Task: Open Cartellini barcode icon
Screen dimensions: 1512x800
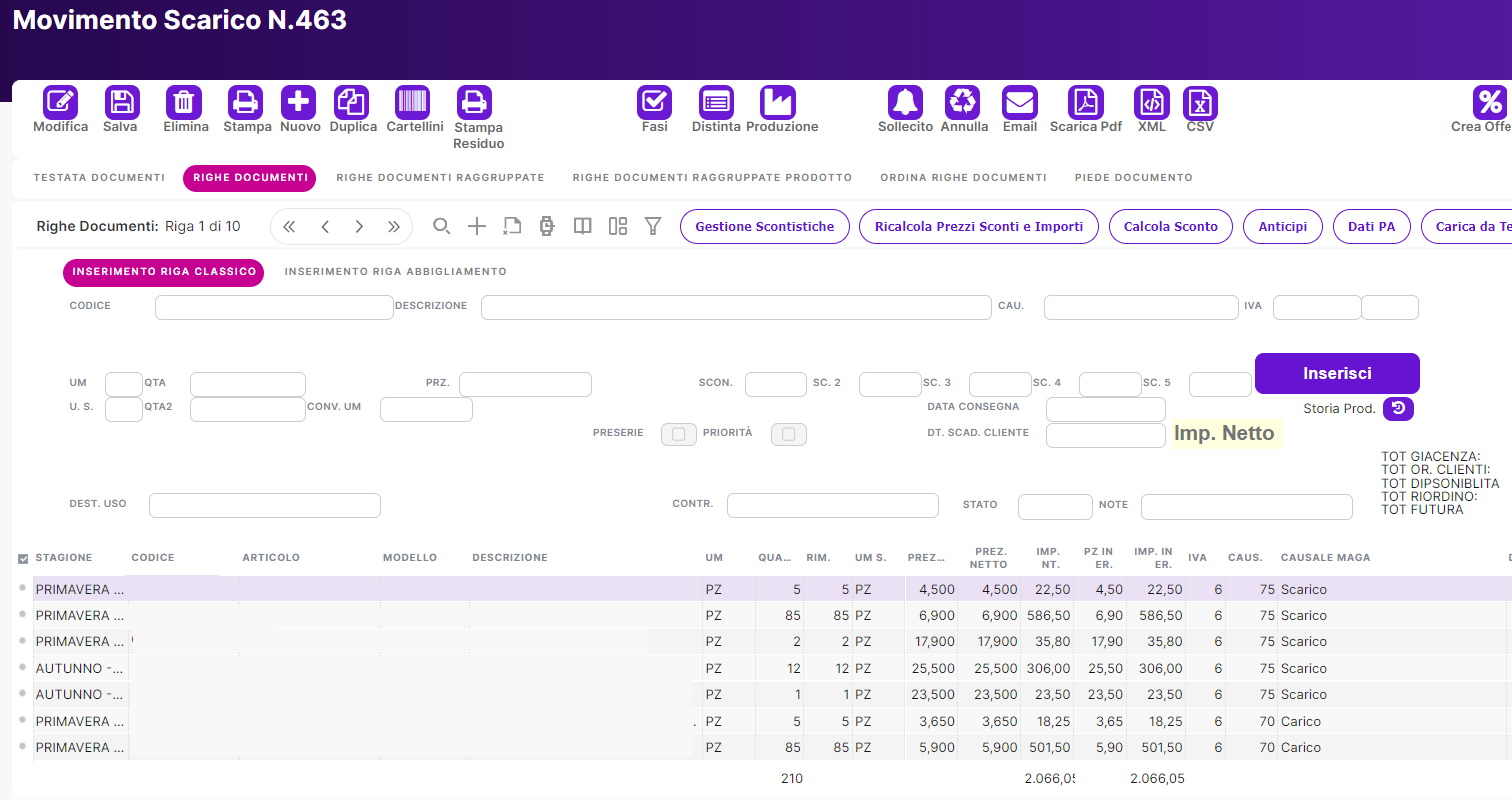Action: pos(413,102)
